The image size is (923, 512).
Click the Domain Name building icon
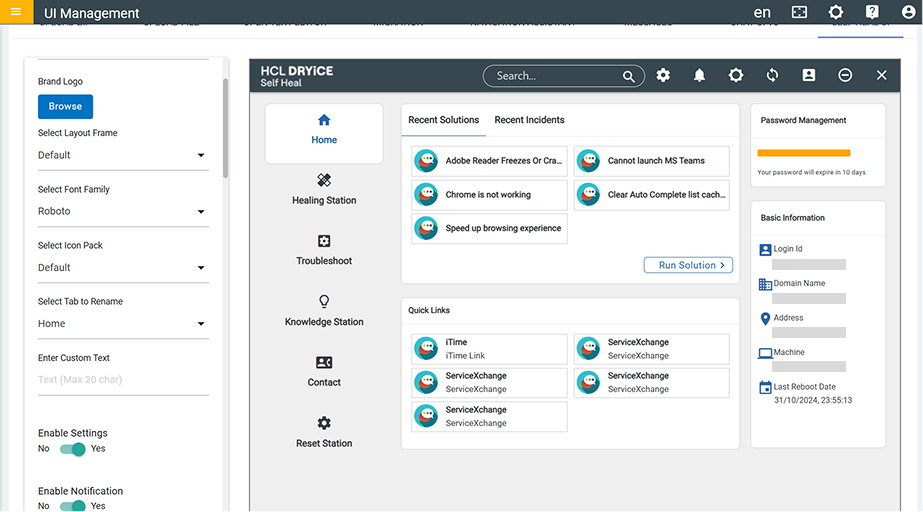[765, 285]
